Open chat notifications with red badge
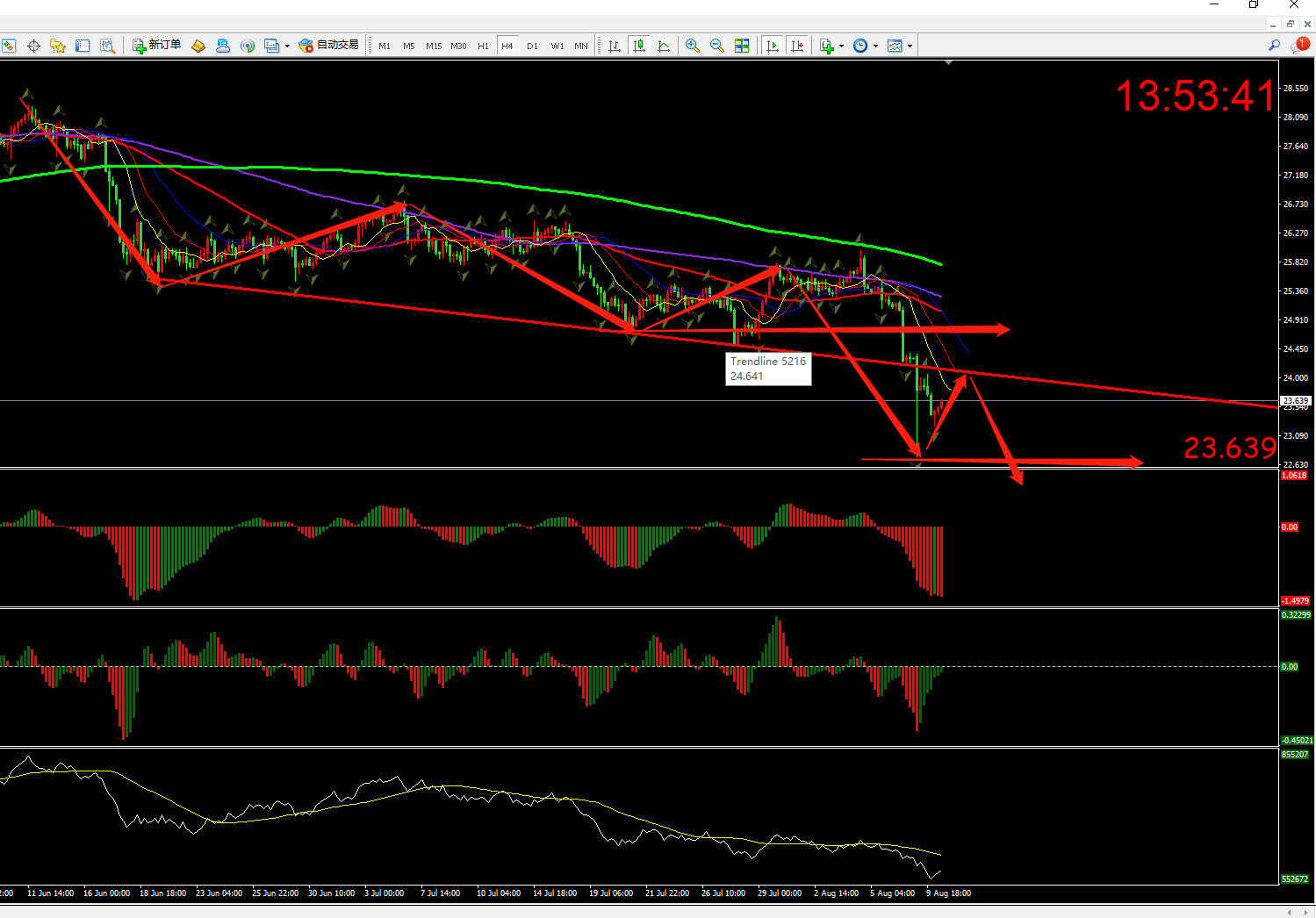1316x918 pixels. [1300, 46]
